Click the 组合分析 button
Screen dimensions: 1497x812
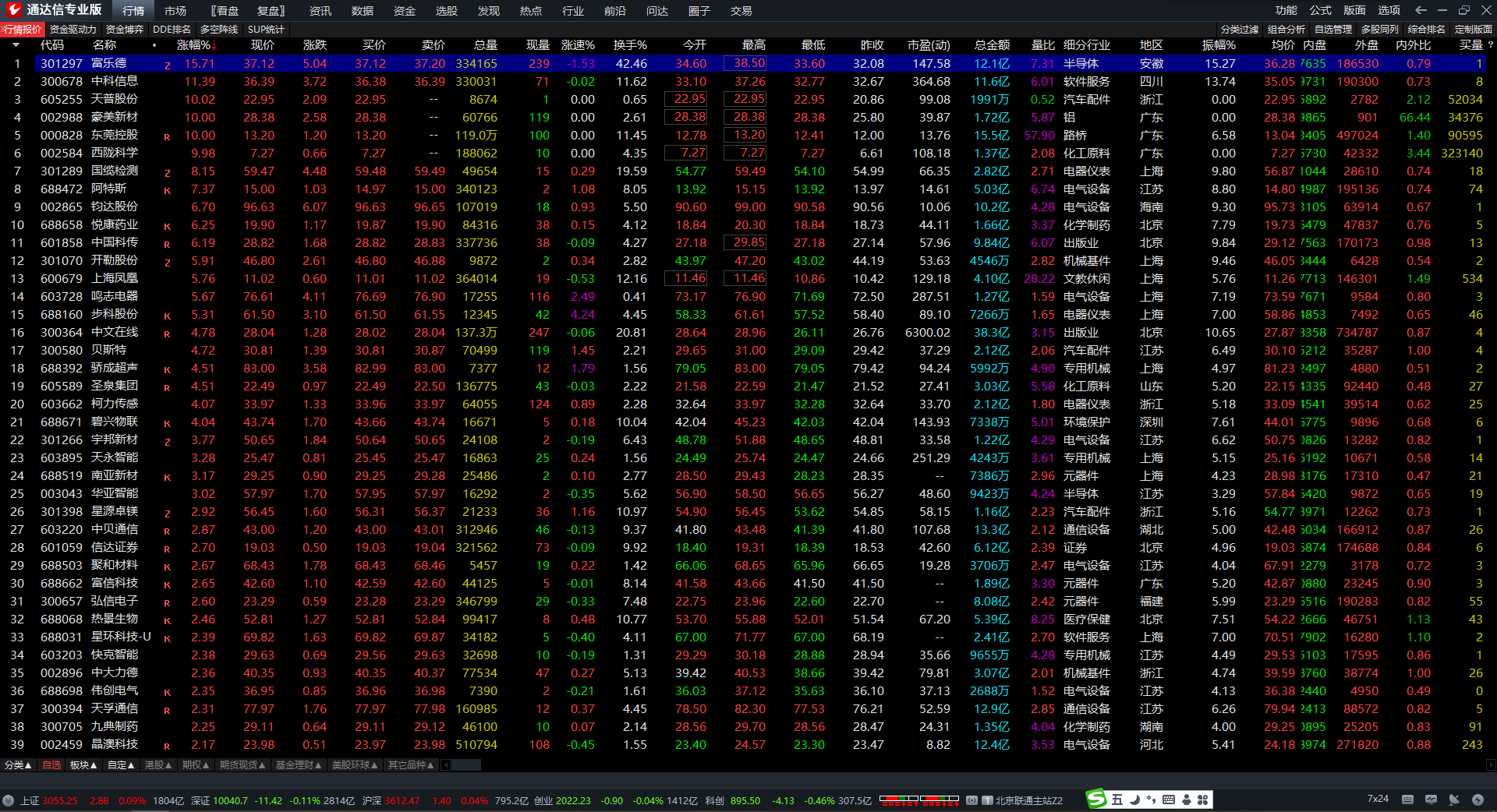[1286, 30]
